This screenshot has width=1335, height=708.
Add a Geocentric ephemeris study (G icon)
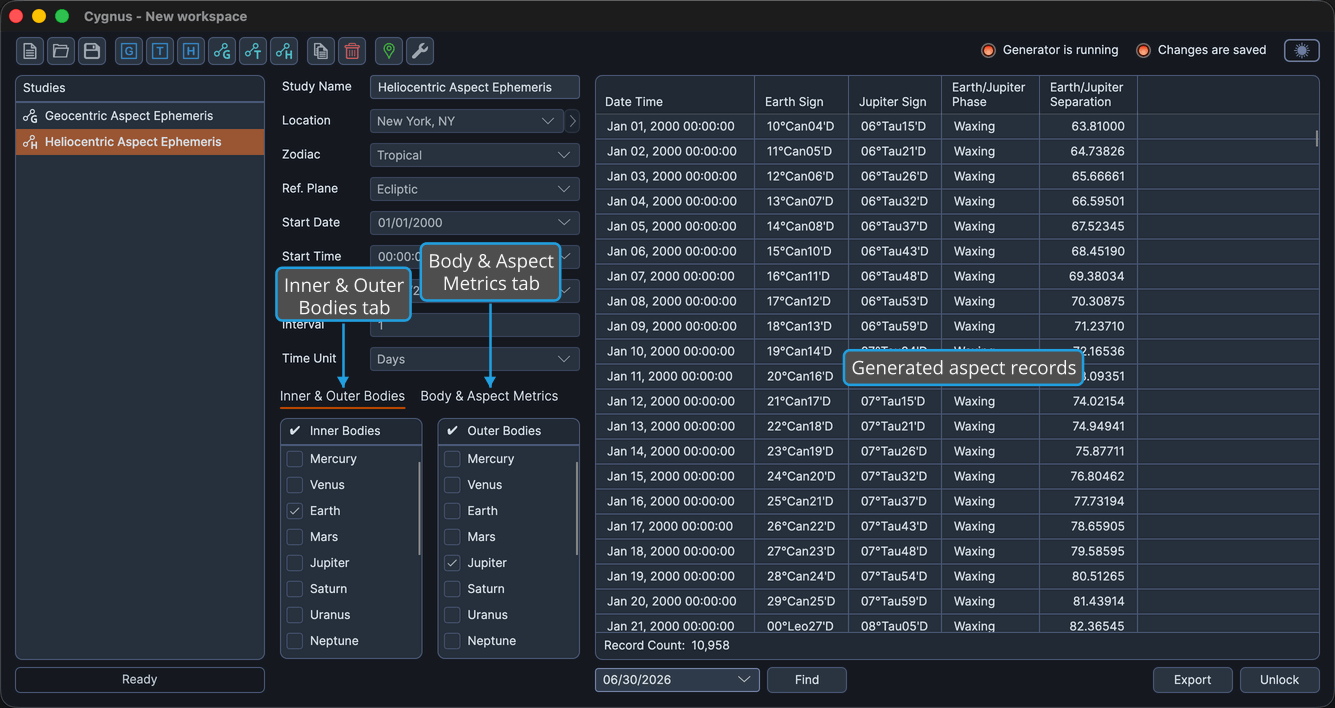[129, 51]
